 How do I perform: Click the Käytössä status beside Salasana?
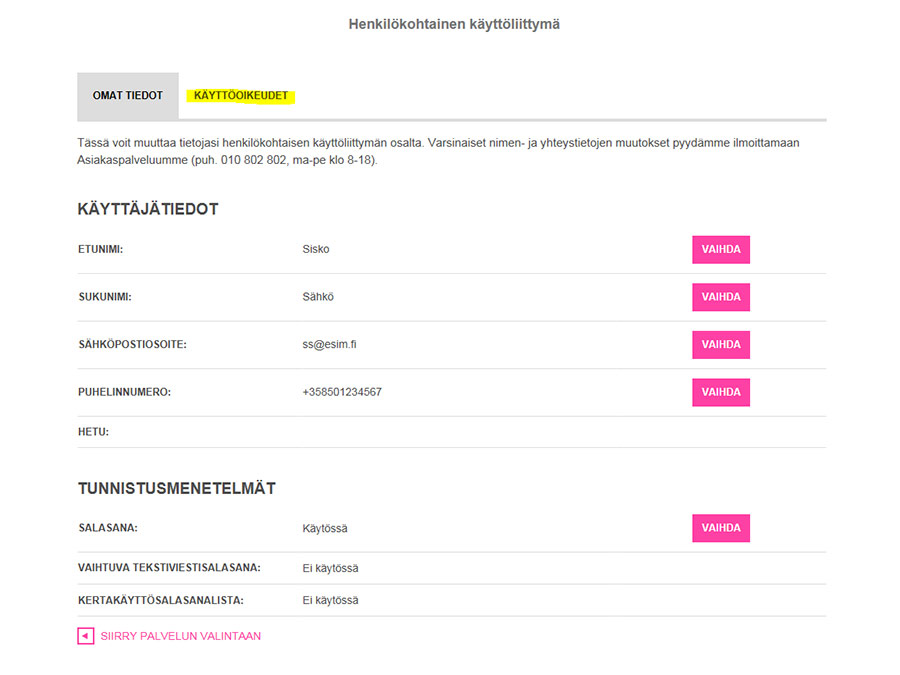click(x=325, y=528)
